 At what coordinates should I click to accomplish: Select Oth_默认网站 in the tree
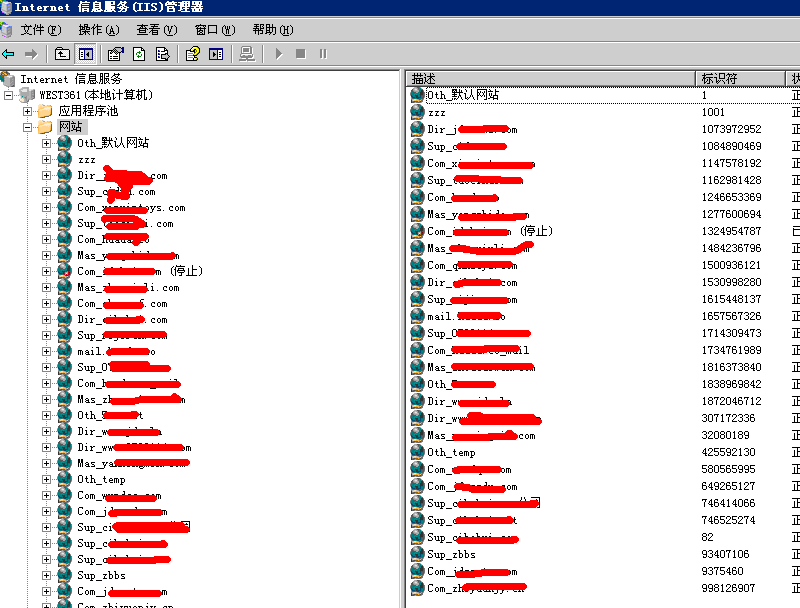pyautogui.click(x=113, y=143)
